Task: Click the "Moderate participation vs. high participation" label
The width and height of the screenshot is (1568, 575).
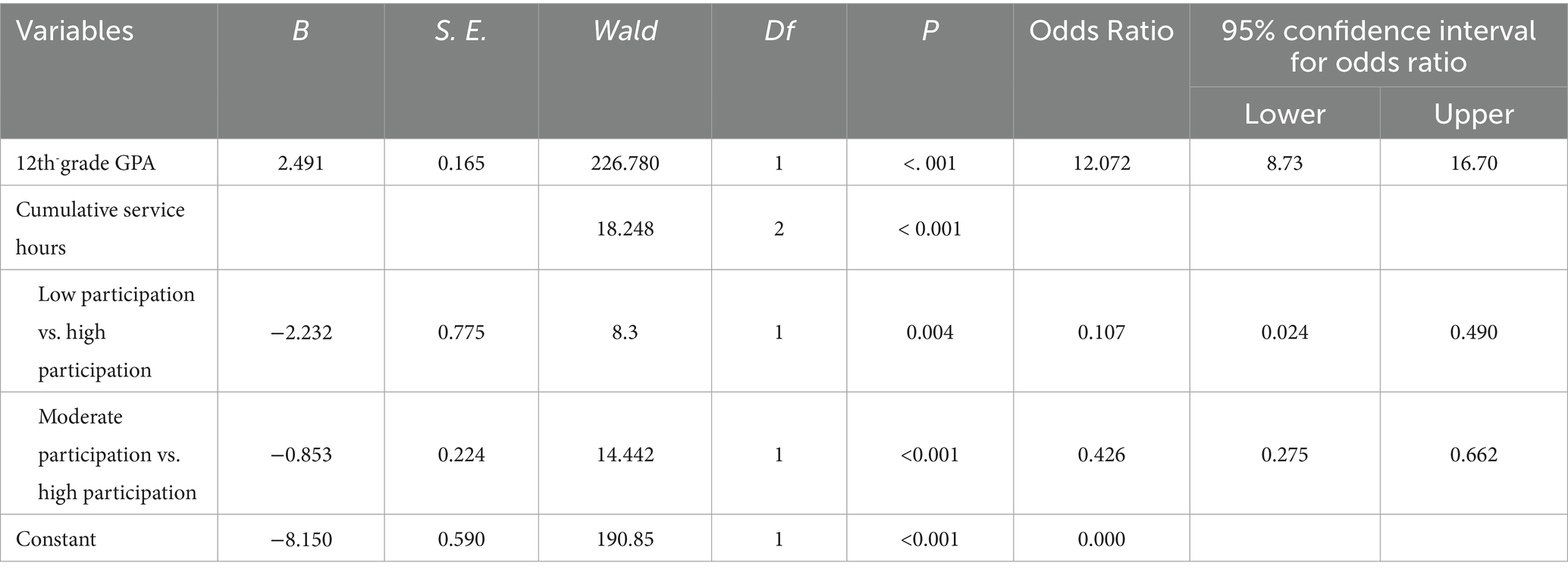Action: tap(117, 455)
